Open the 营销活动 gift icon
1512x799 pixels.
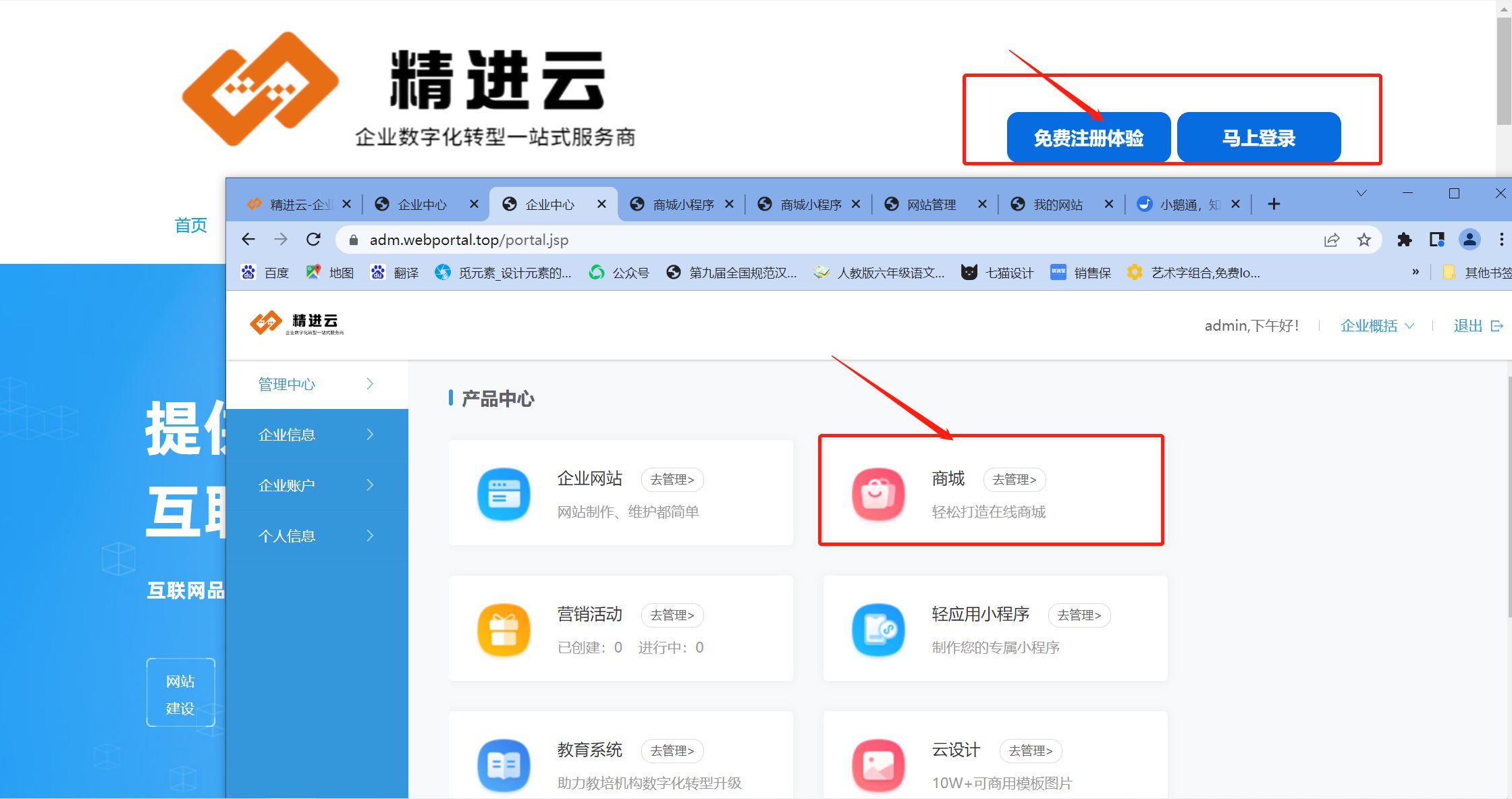(504, 629)
